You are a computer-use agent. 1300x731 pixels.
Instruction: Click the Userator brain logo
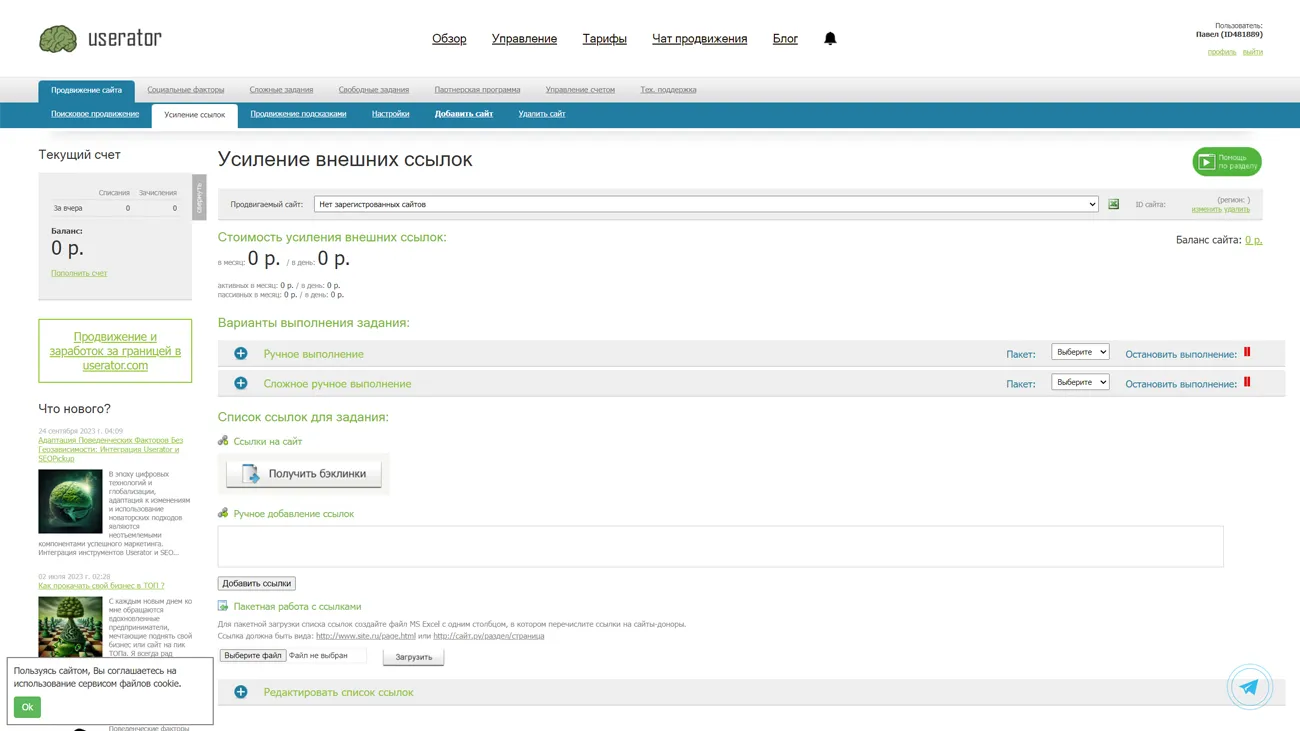(x=58, y=39)
